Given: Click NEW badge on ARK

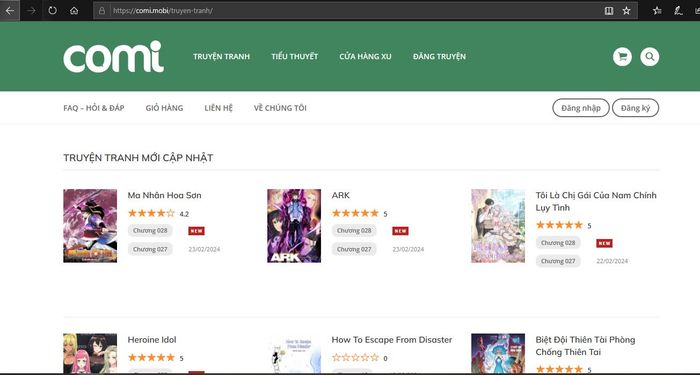Looking at the screenshot, I should click(400, 231).
